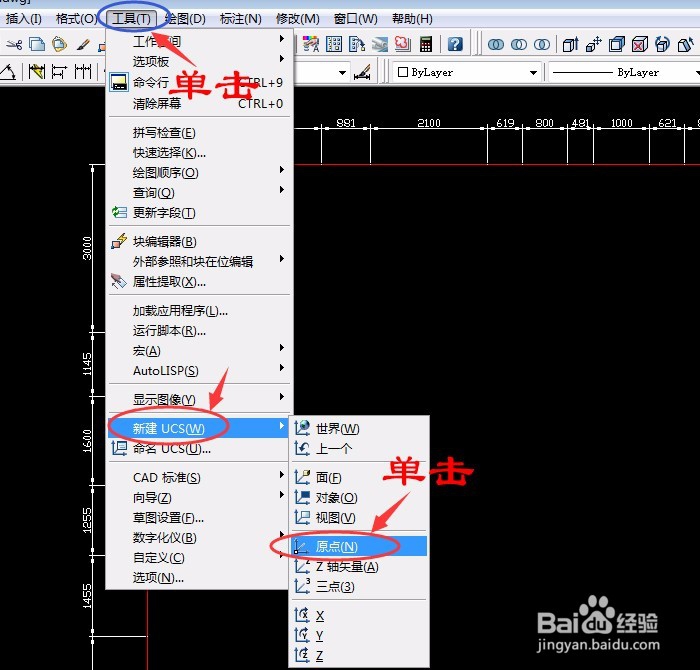This screenshot has width=700, height=670.
Task: Expand the 工作空间 submenu
Action: point(200,41)
